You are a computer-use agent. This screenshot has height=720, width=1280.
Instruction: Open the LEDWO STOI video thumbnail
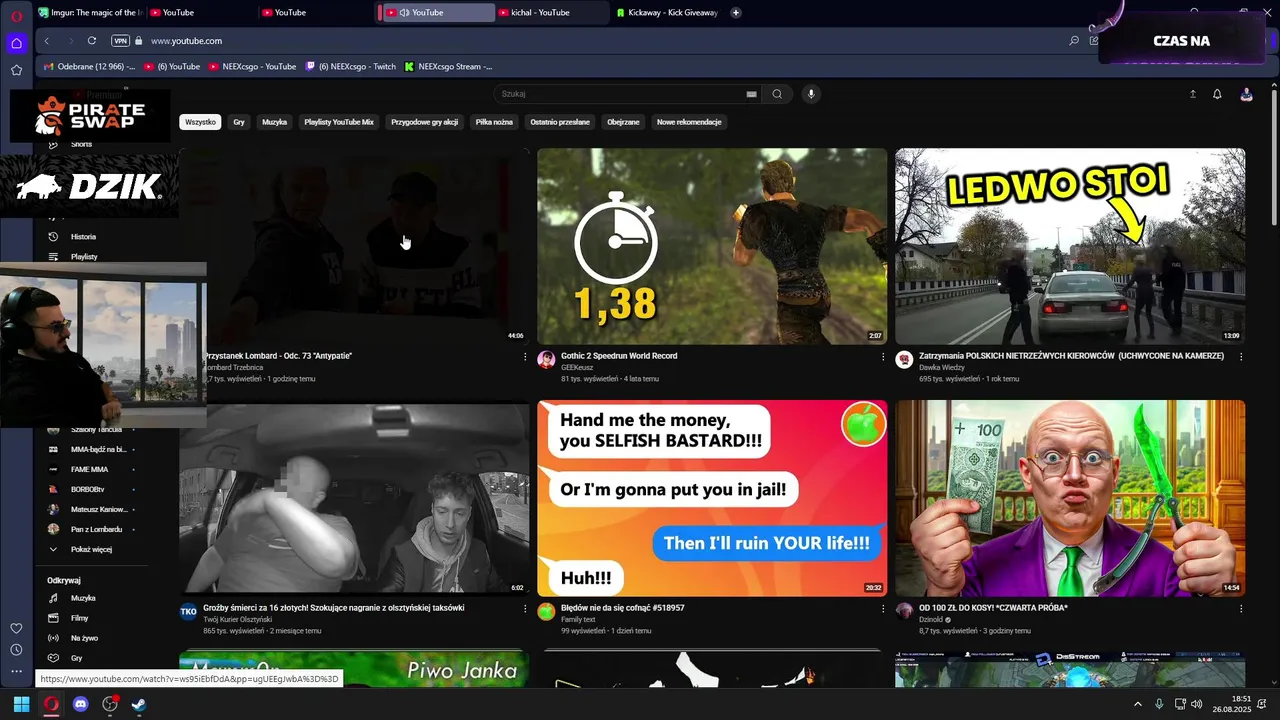(1070, 246)
